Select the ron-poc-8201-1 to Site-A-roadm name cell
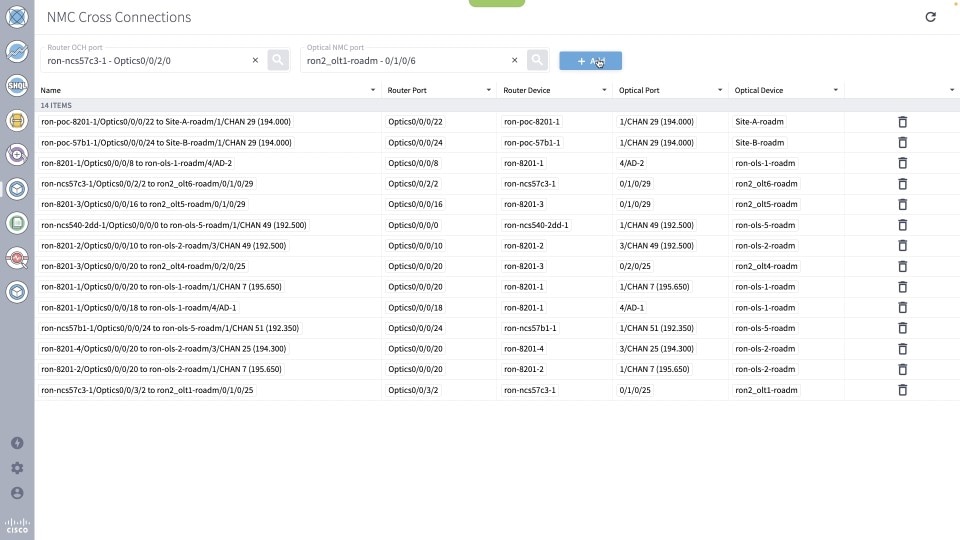The image size is (960, 540). [166, 122]
